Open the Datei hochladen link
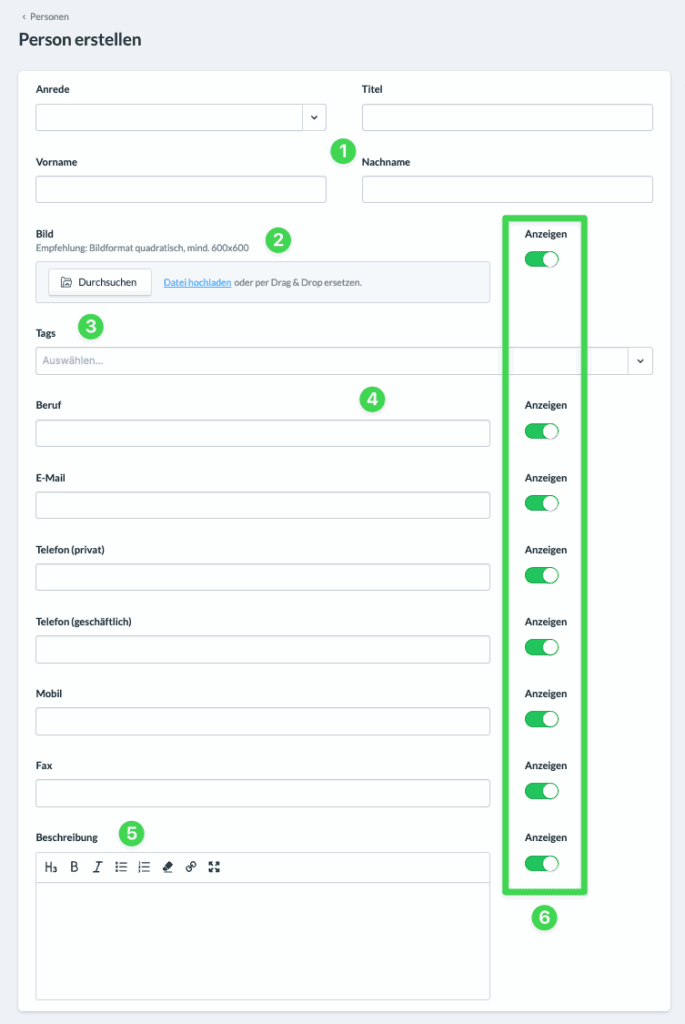 (x=197, y=283)
